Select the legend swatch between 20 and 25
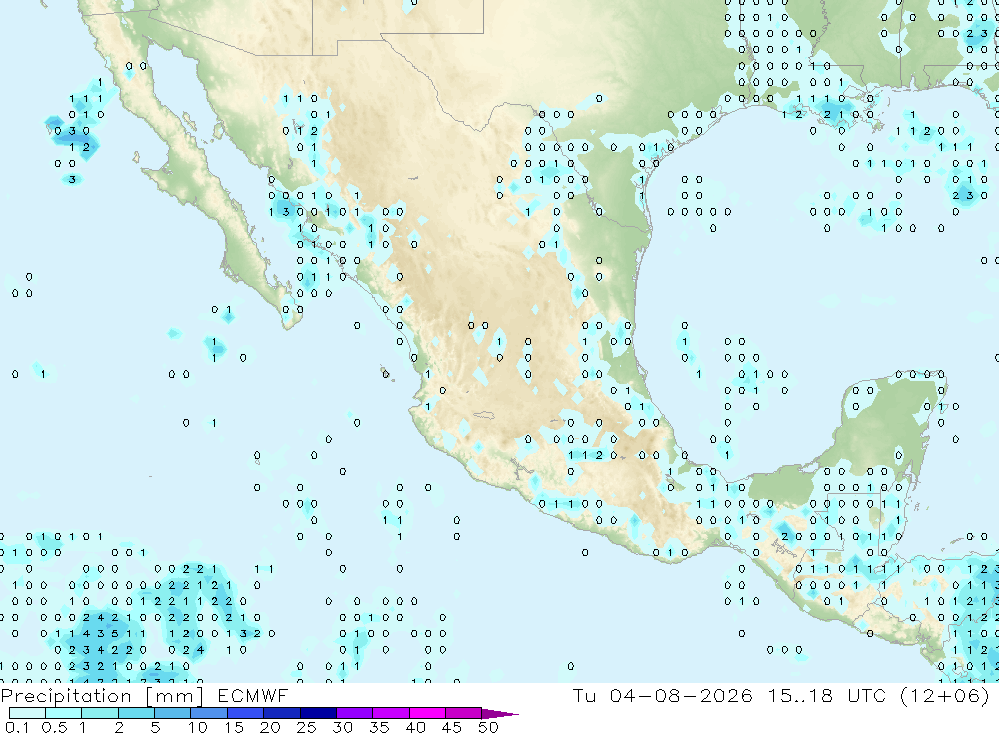 [282, 713]
